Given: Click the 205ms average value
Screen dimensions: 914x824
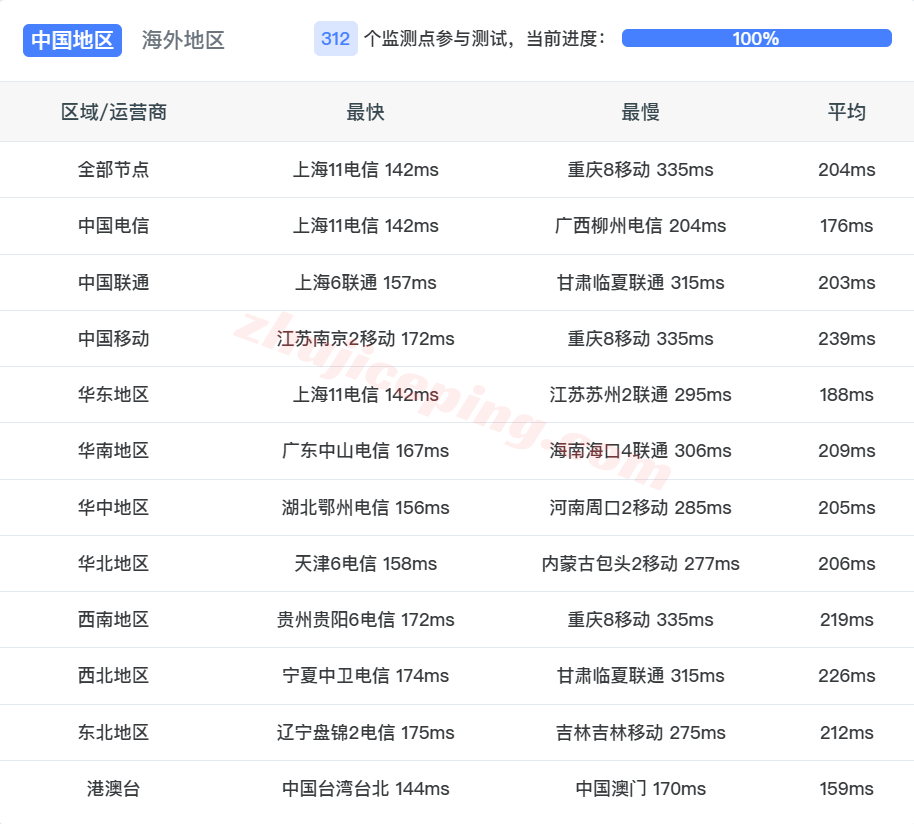Looking at the screenshot, I should (846, 508).
